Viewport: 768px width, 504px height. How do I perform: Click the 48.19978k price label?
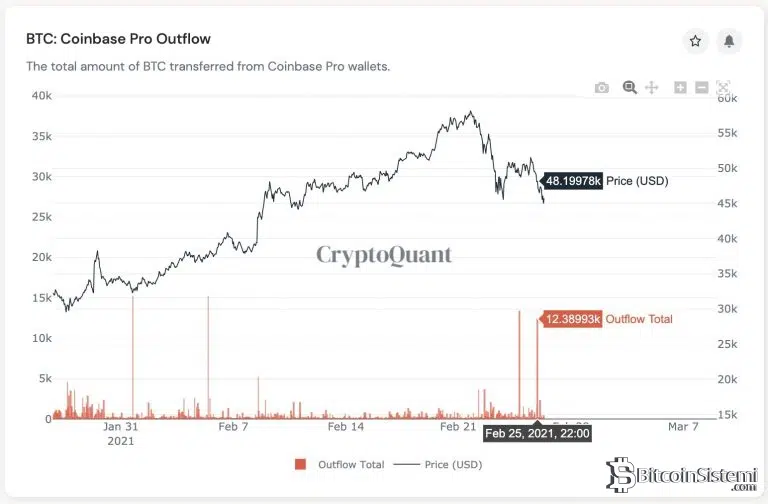pos(572,182)
